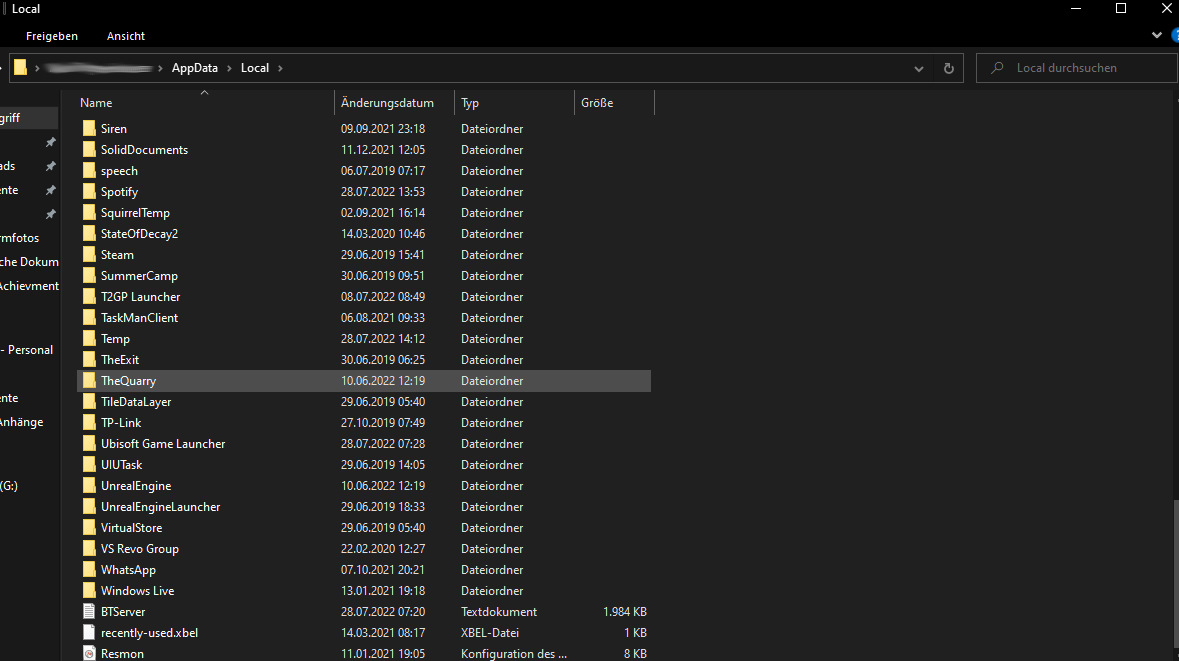The height and width of the screenshot is (661, 1179).
Task: Select the speech folder row
Action: click(364, 171)
